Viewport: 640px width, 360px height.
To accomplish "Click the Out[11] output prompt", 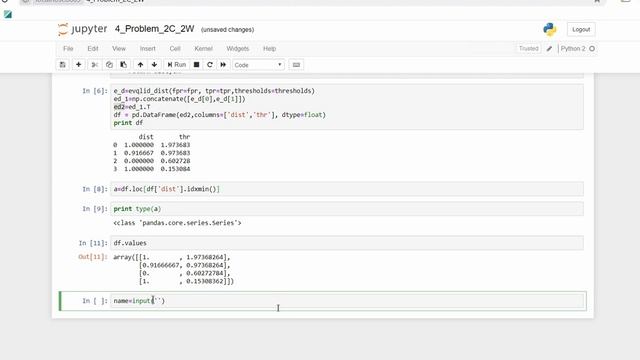I will point(93,257).
